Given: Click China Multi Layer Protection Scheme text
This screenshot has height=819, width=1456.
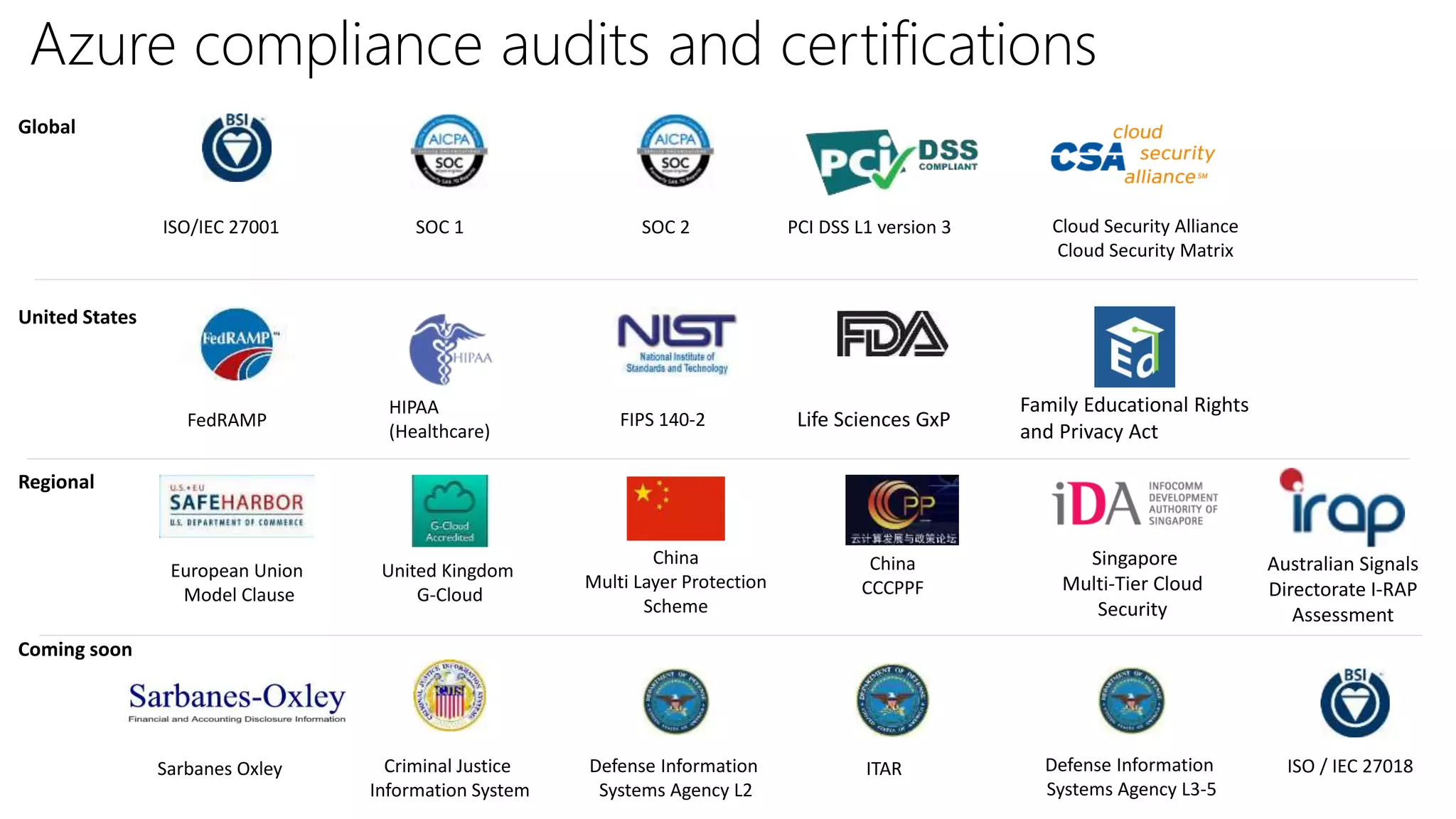Looking at the screenshot, I should [x=675, y=582].
